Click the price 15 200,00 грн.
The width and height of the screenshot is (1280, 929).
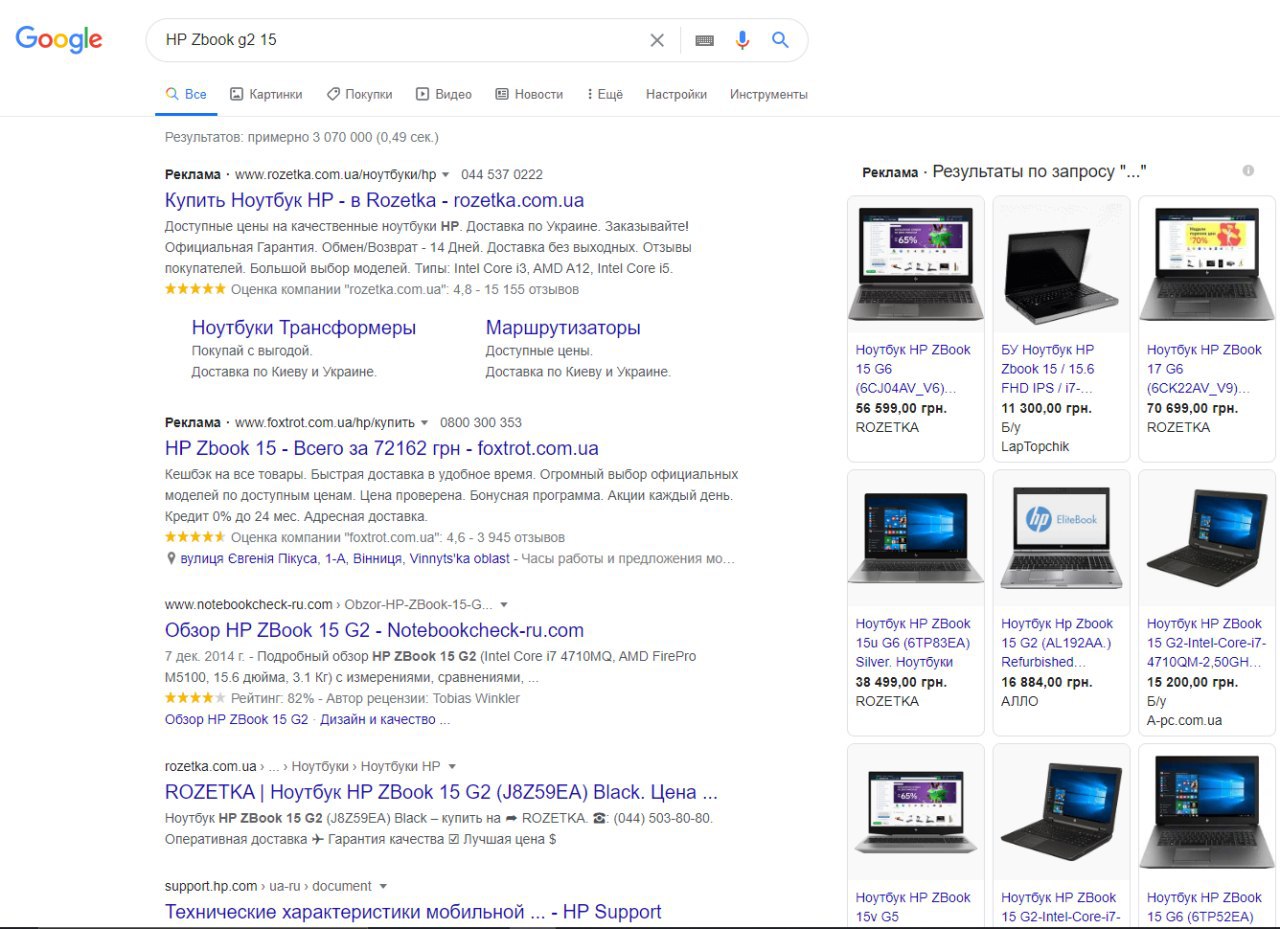(1192, 682)
